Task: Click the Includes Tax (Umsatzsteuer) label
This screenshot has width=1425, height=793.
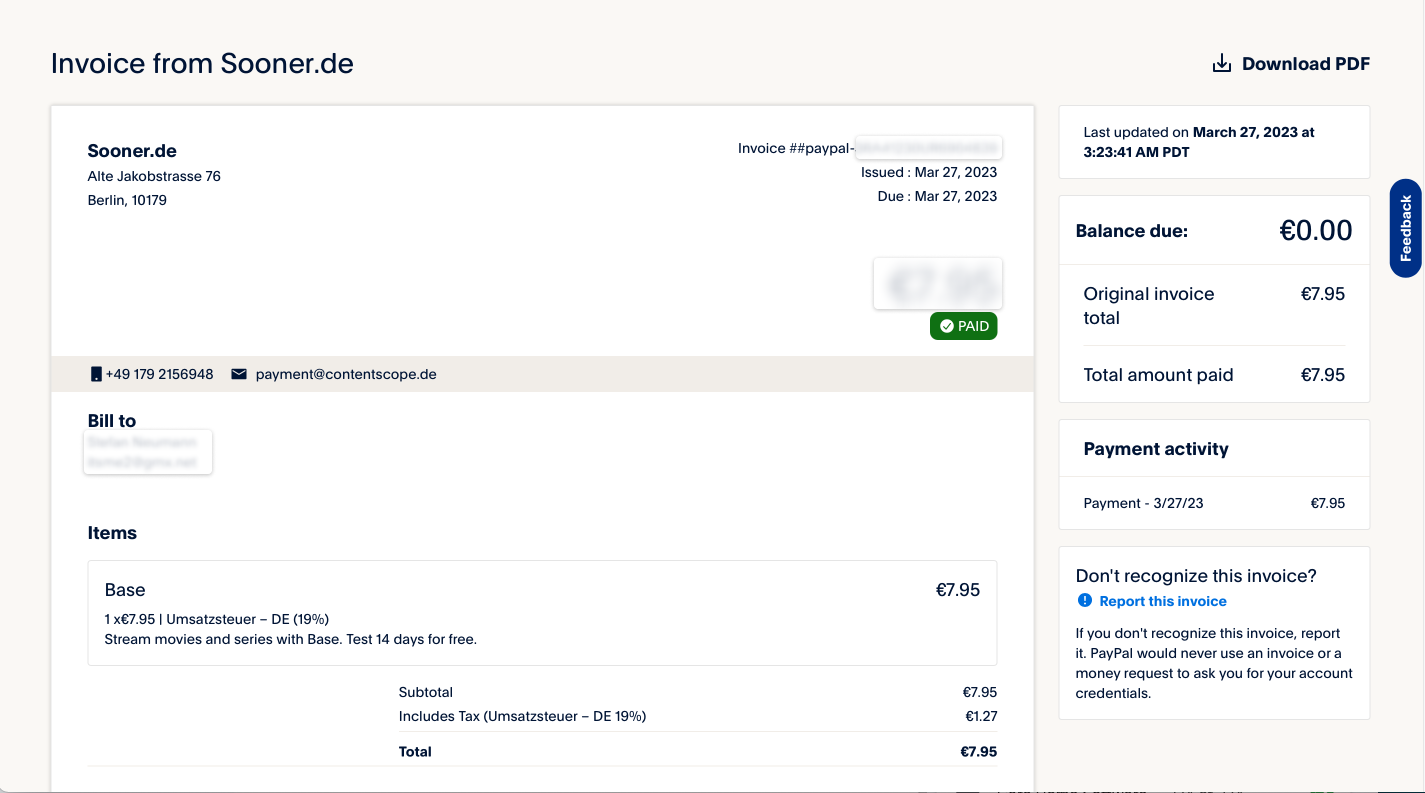Action: click(523, 716)
